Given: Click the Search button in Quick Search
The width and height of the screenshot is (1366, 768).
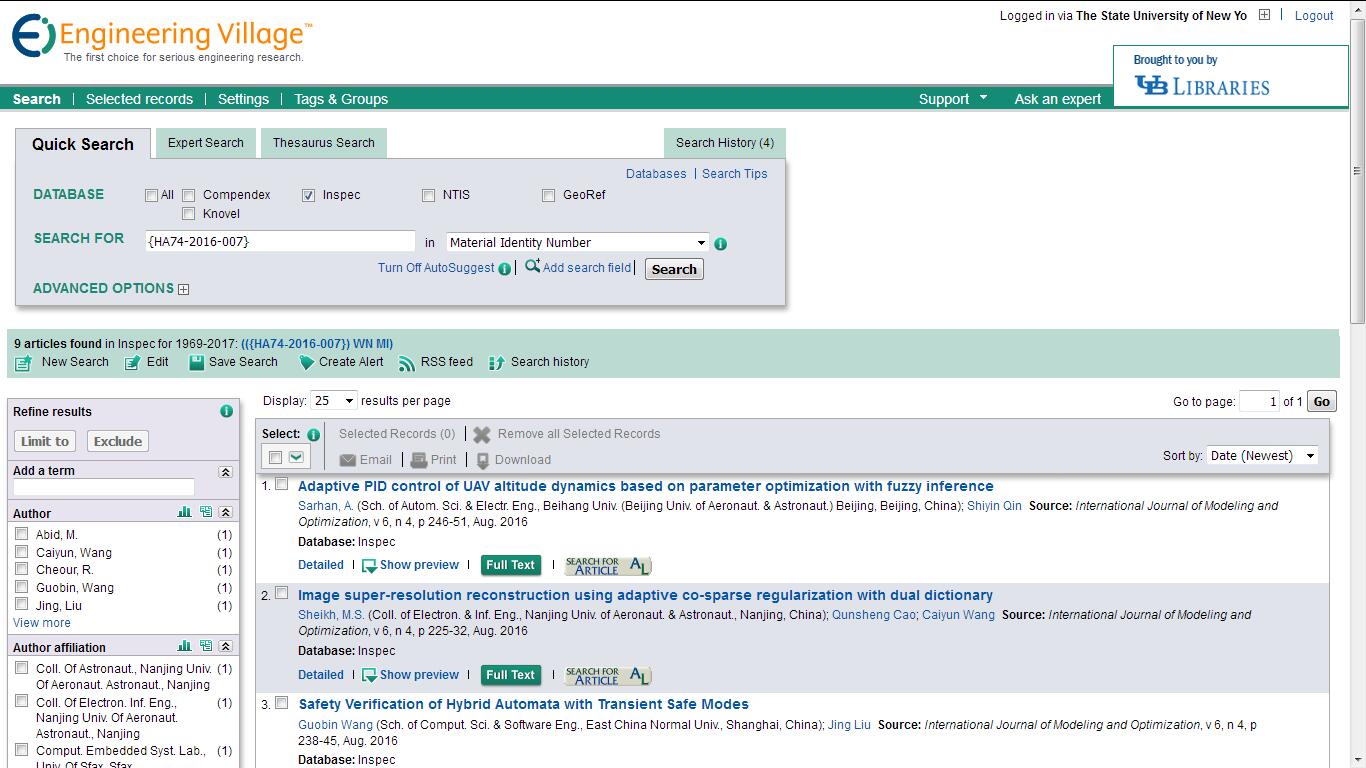Looking at the screenshot, I should click(x=674, y=269).
